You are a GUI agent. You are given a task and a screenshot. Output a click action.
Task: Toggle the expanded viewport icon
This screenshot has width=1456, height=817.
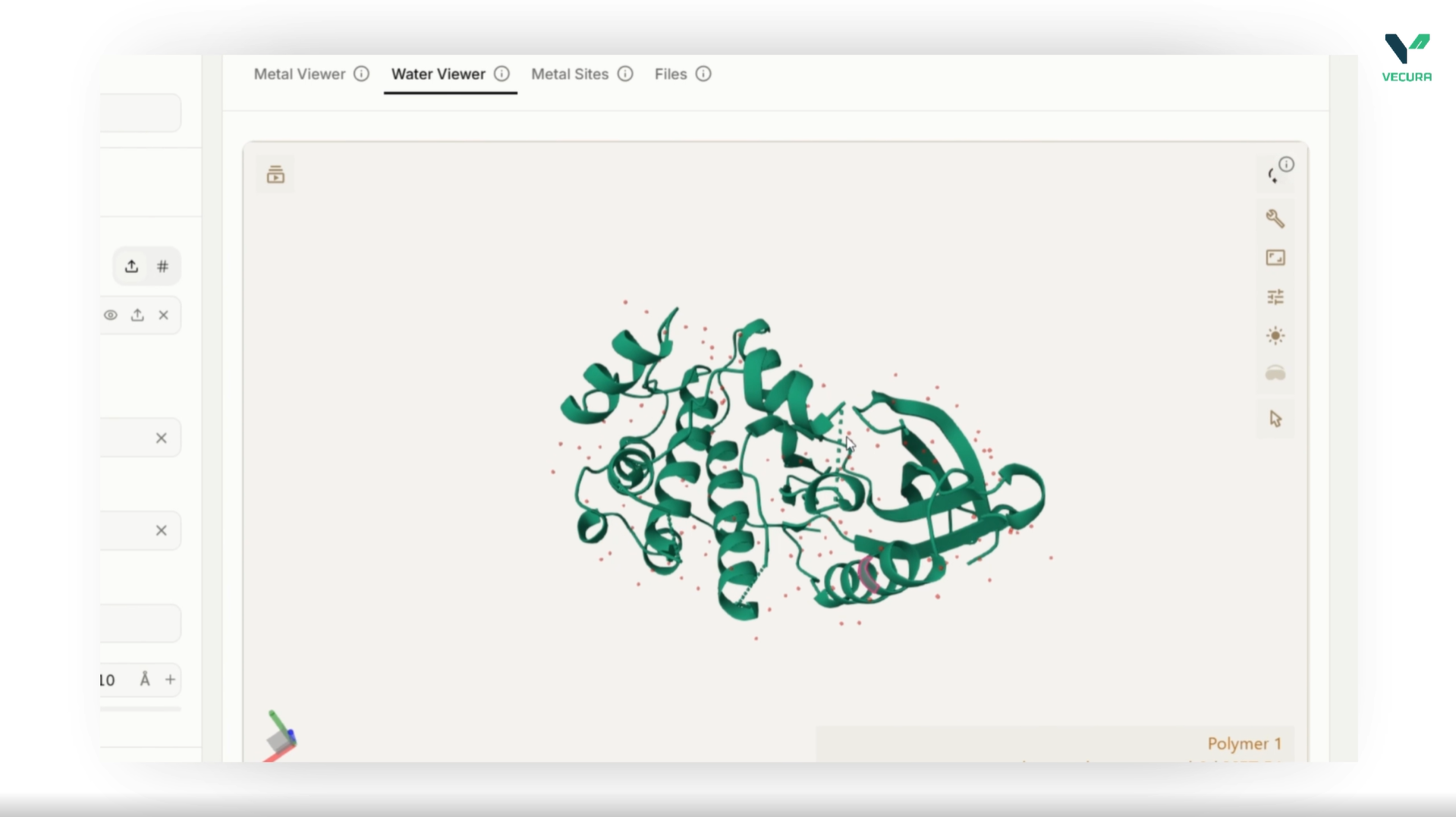point(1275,258)
